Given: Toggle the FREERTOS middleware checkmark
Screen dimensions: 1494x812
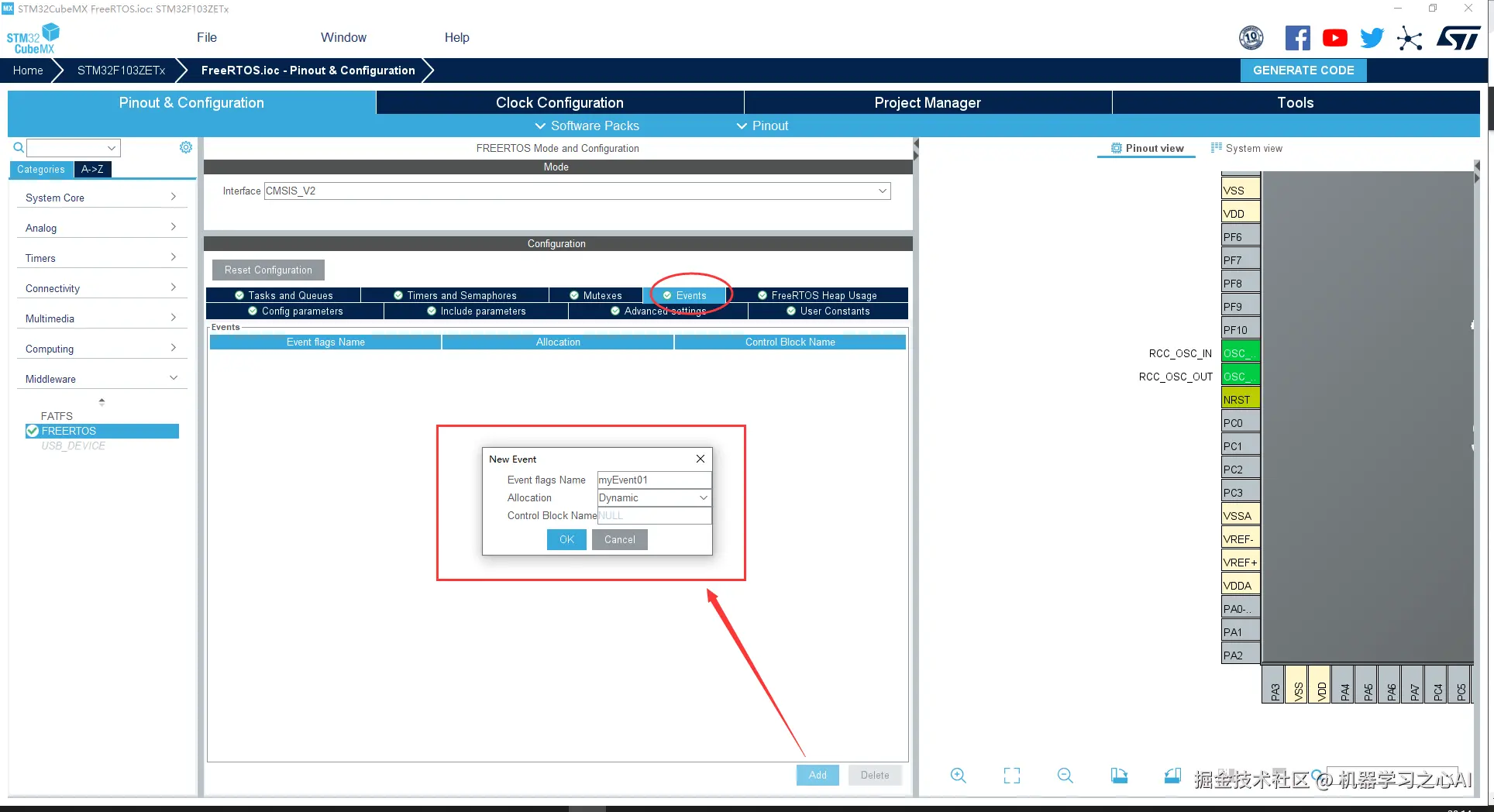Looking at the screenshot, I should [x=33, y=431].
